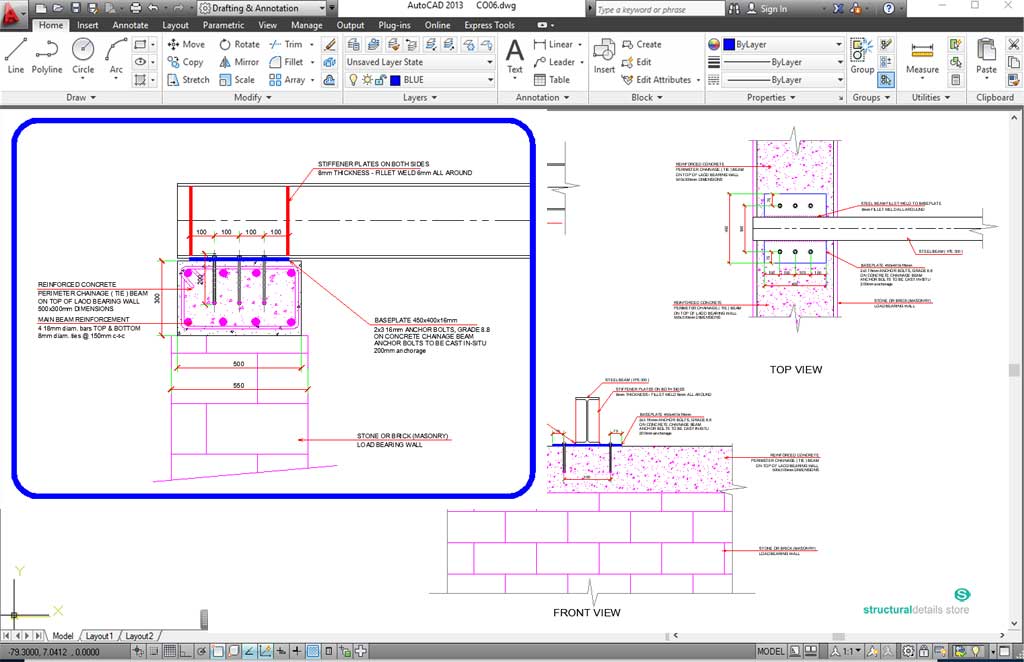
Task: Click Create block button
Action: point(641,44)
